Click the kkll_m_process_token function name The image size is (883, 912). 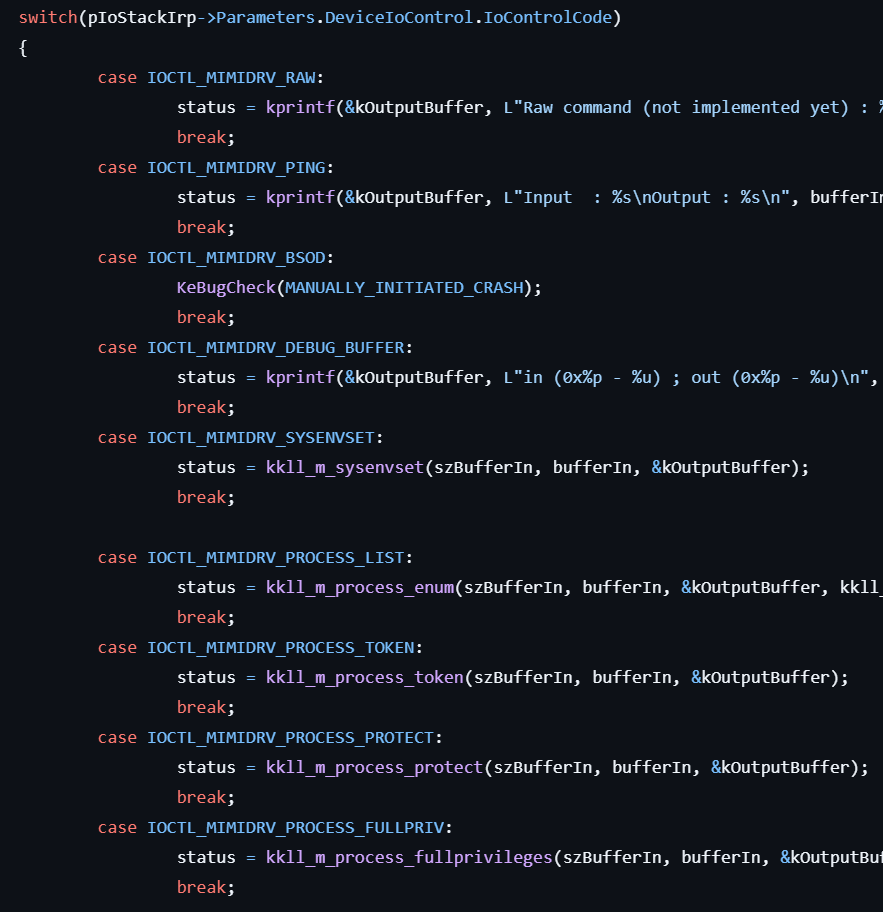365,678
